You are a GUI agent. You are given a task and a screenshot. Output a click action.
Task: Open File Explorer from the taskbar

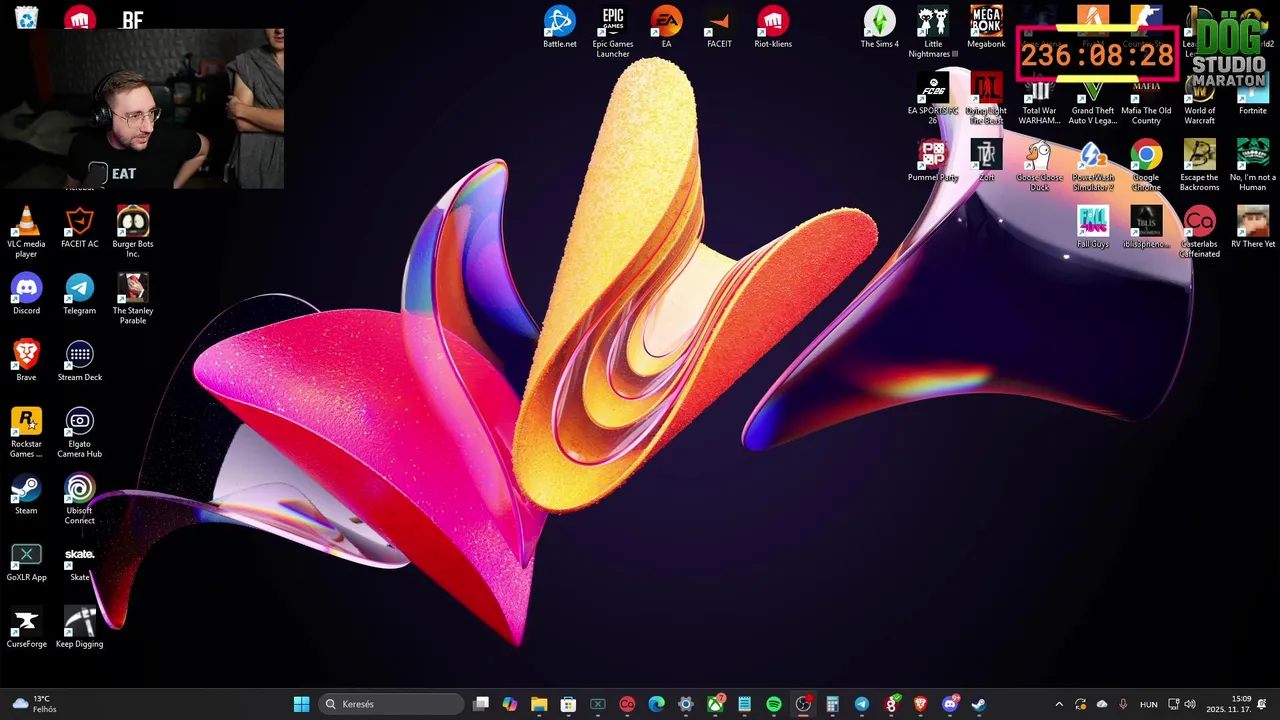[539, 704]
